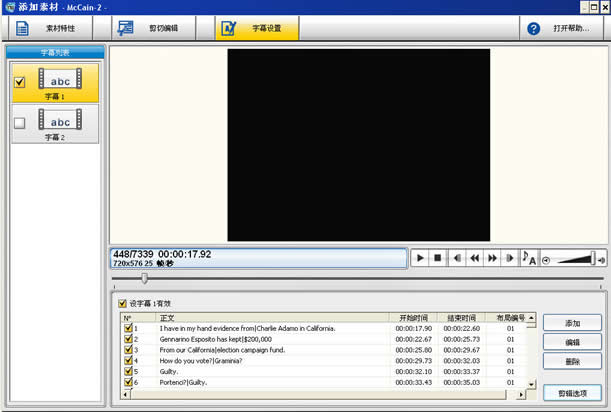Open 剪辑选项 button

572,393
